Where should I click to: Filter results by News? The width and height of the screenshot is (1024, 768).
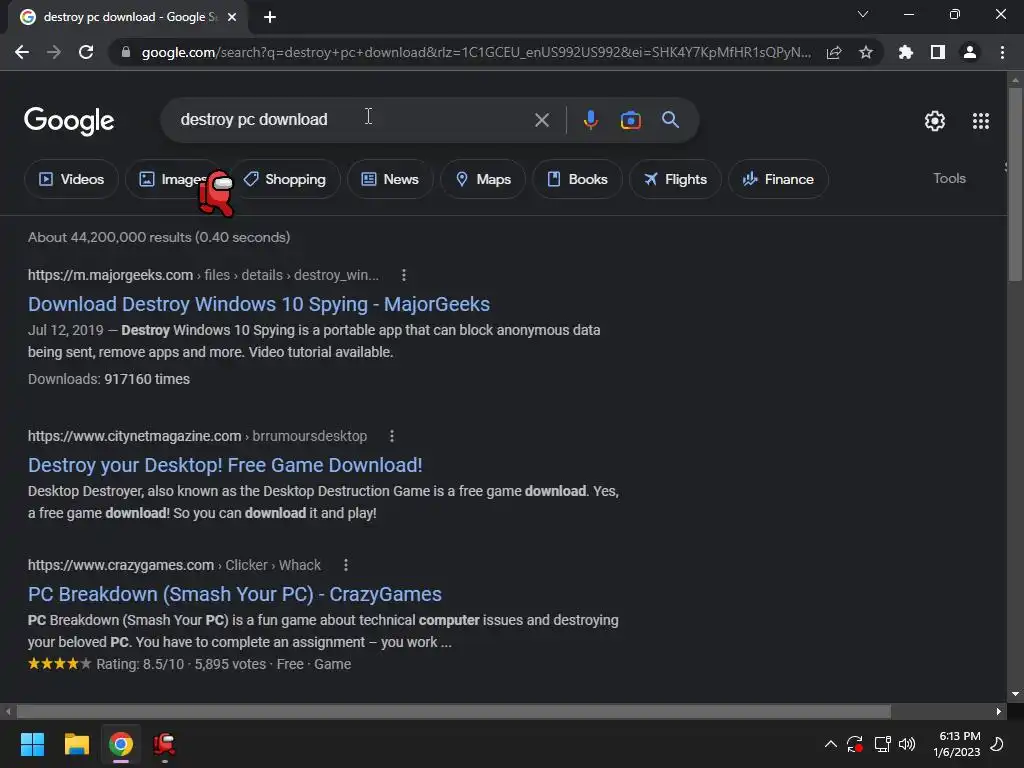(x=391, y=179)
